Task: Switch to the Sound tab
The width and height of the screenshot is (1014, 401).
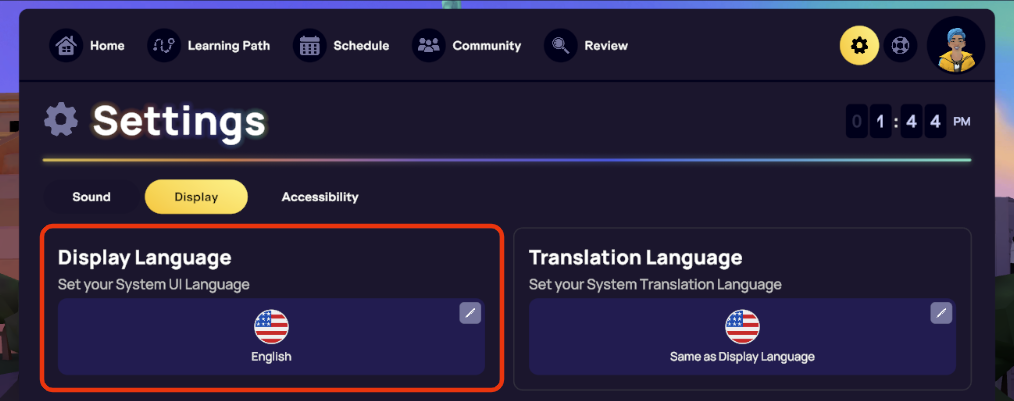Action: (91, 197)
